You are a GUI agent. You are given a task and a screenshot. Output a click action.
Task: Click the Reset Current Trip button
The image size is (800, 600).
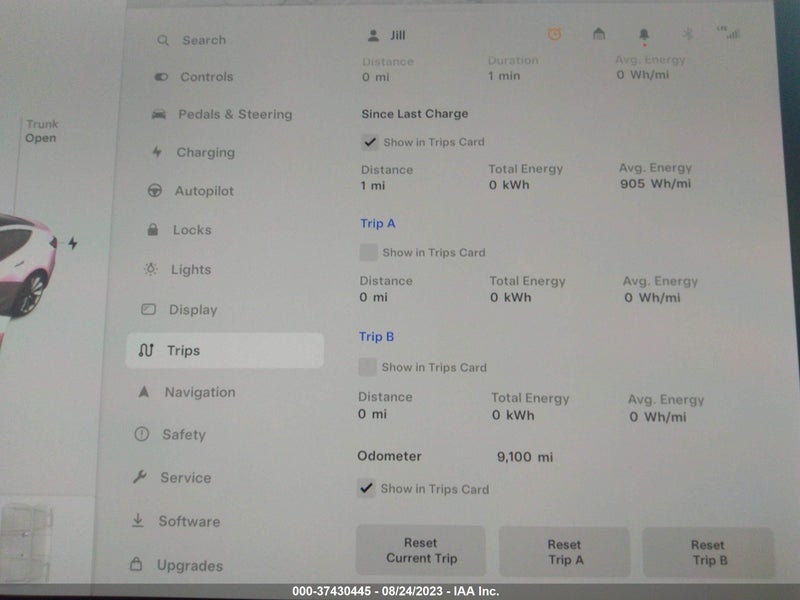(x=421, y=551)
